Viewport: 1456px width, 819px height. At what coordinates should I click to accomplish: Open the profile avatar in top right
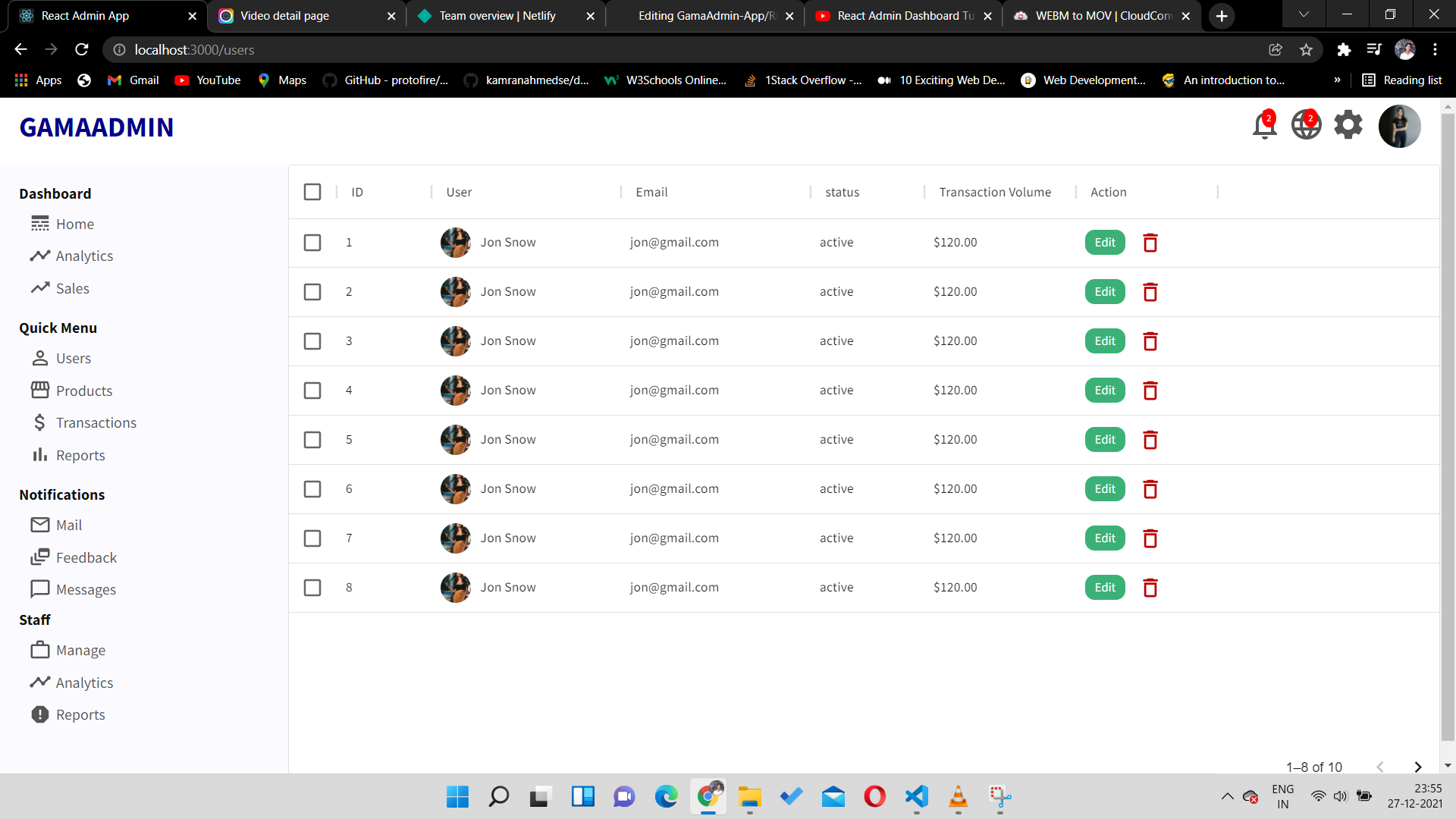(x=1399, y=126)
